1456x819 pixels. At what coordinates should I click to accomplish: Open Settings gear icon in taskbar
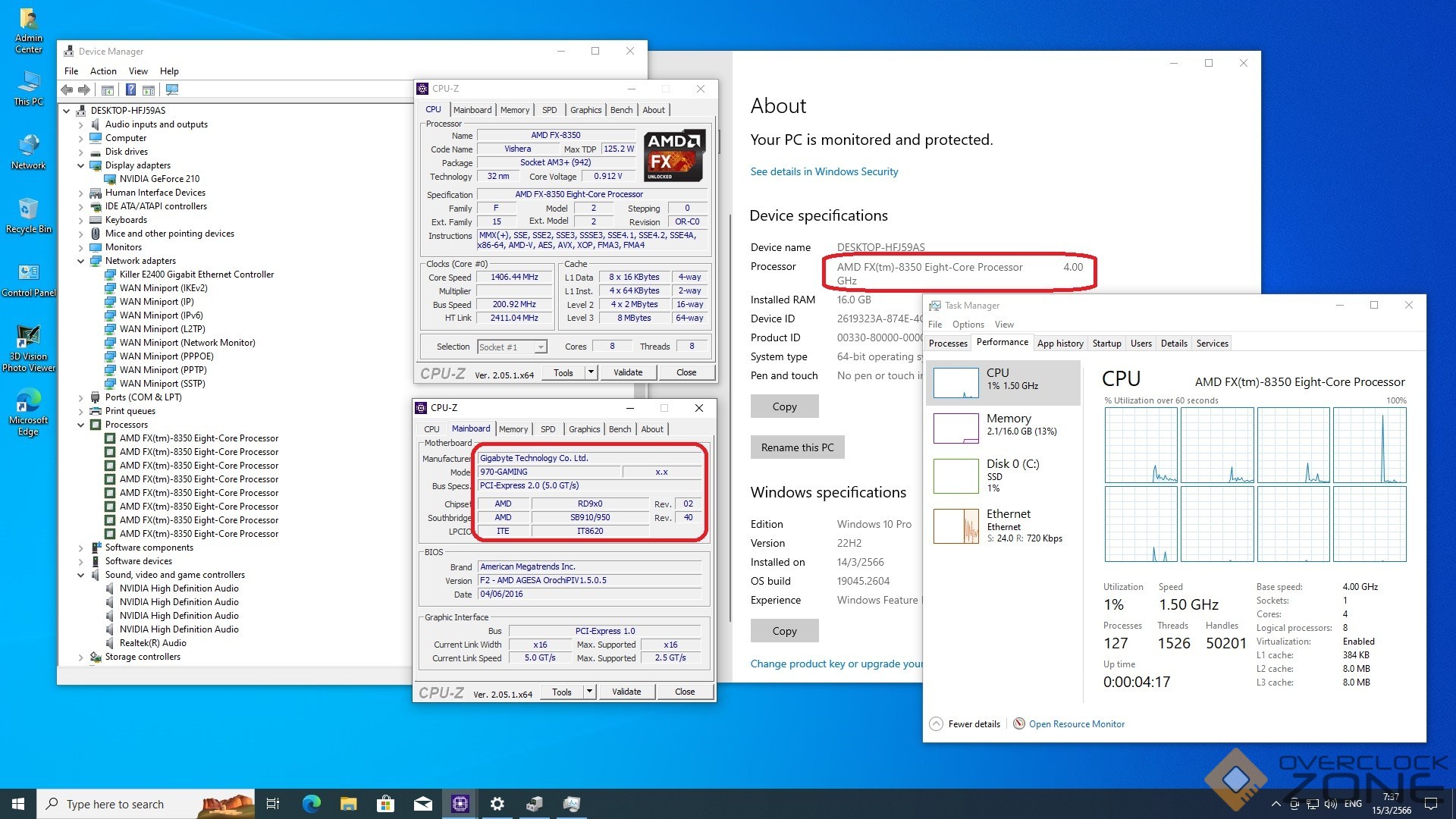[497, 804]
